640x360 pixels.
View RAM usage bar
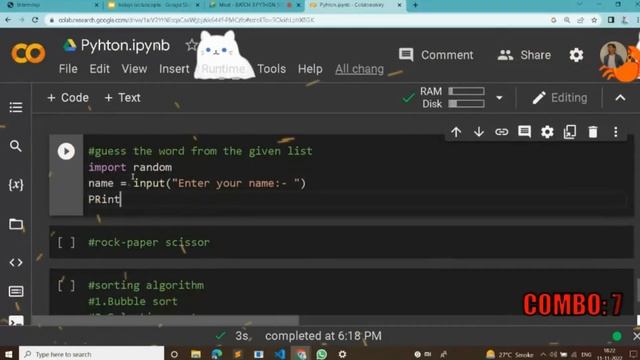point(466,91)
